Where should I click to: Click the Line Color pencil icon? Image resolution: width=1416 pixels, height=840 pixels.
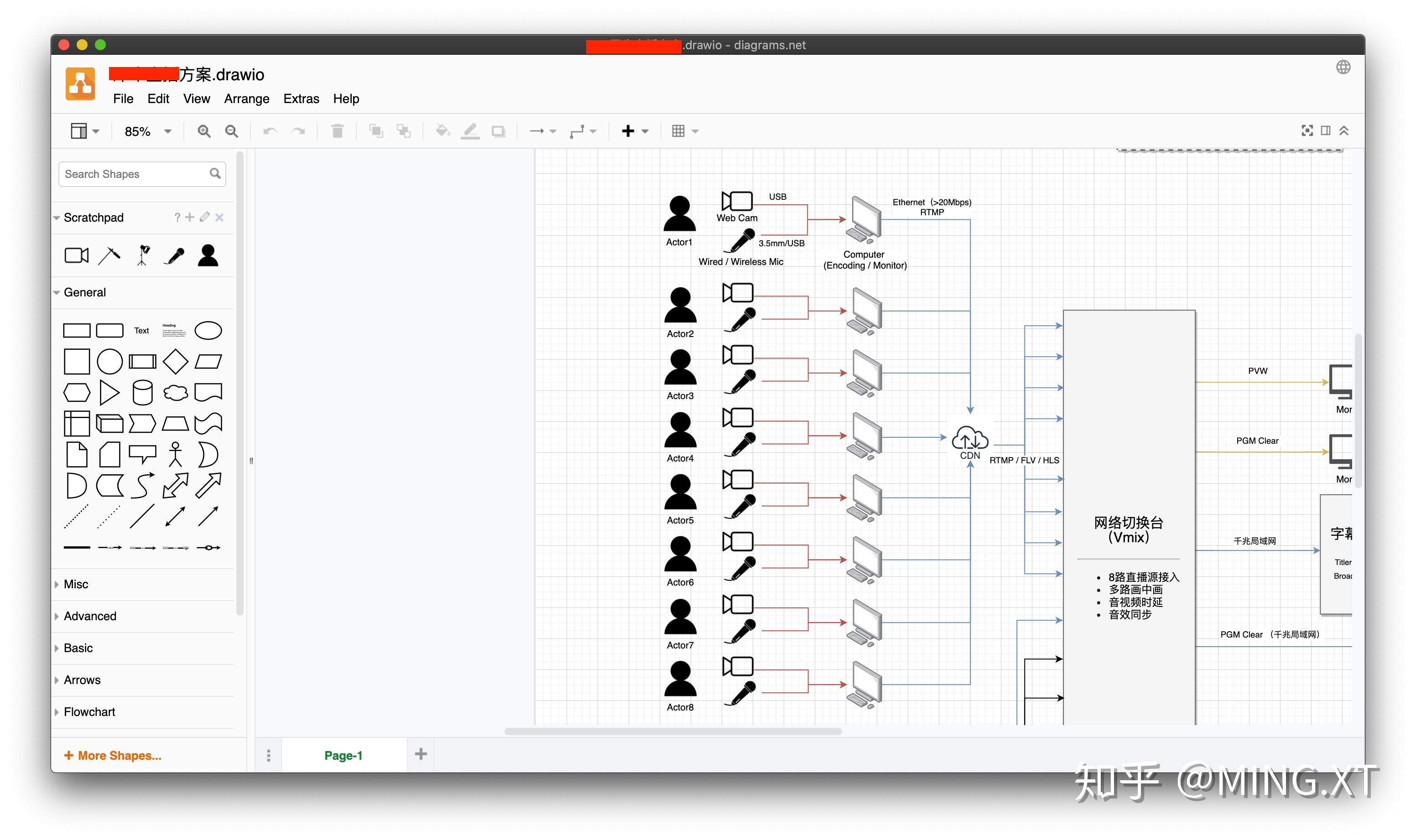[470, 131]
